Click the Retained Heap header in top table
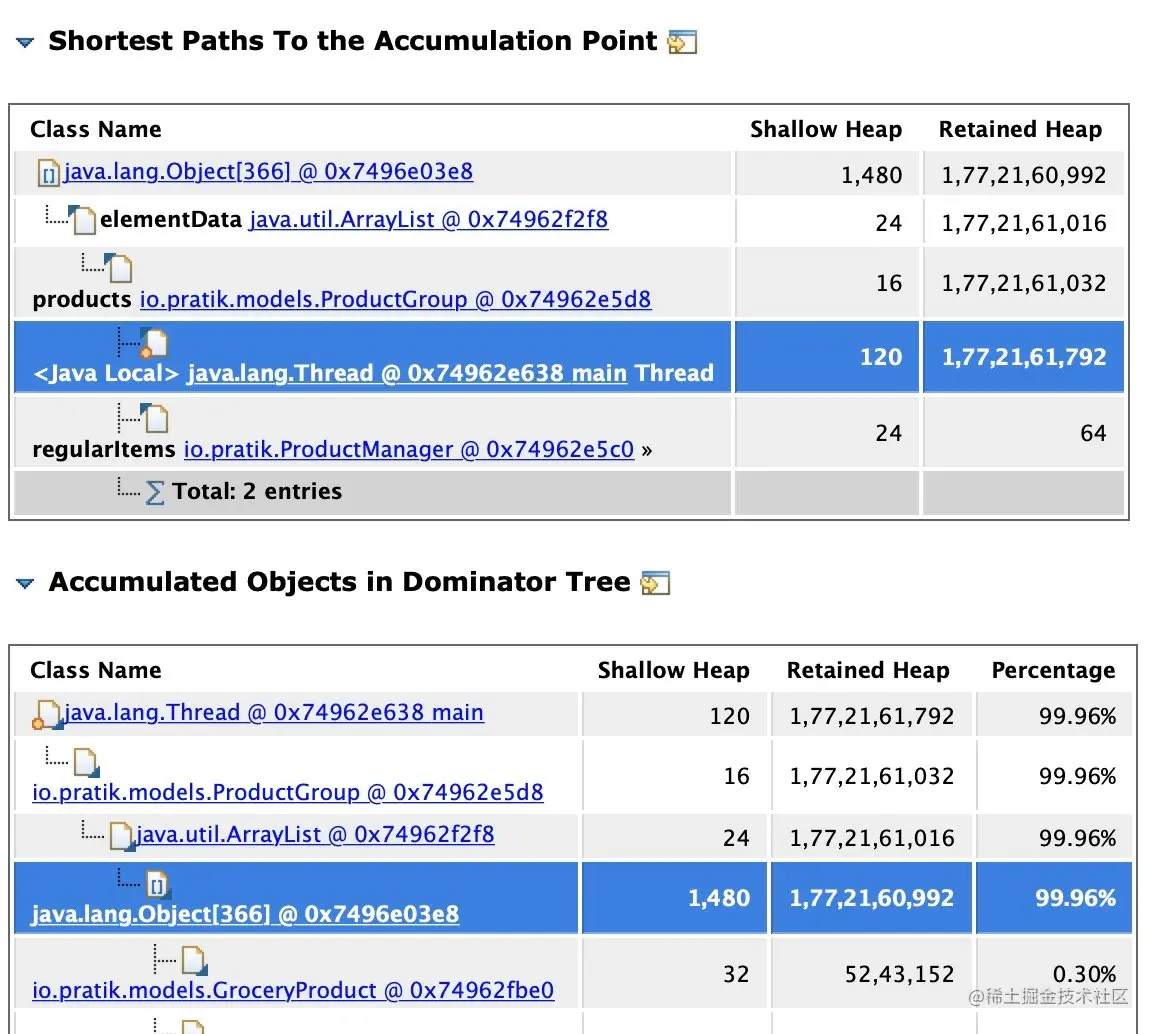1156x1034 pixels. click(x=1020, y=130)
